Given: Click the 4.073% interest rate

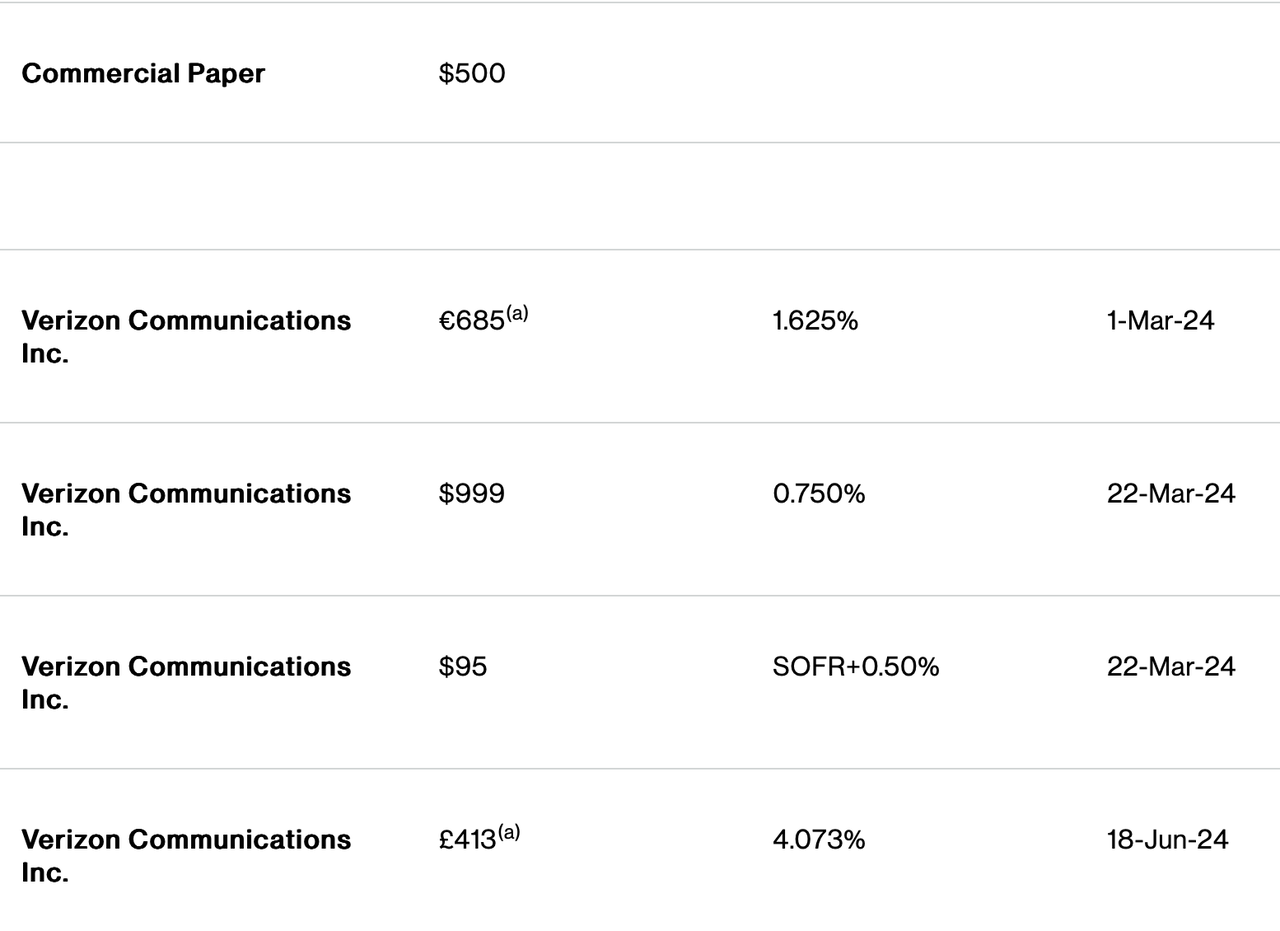Looking at the screenshot, I should (819, 840).
